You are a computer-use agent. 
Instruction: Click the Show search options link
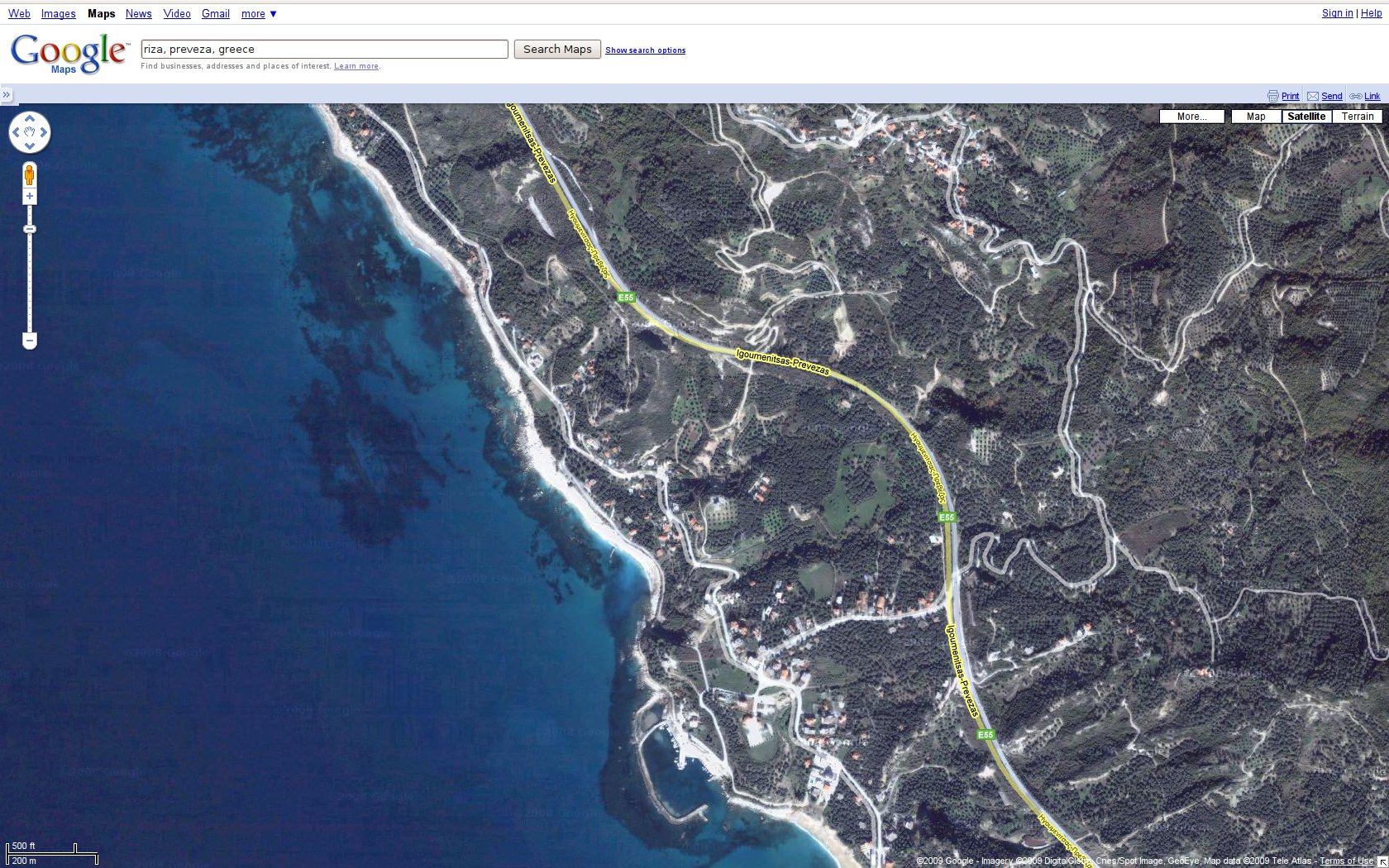point(645,50)
